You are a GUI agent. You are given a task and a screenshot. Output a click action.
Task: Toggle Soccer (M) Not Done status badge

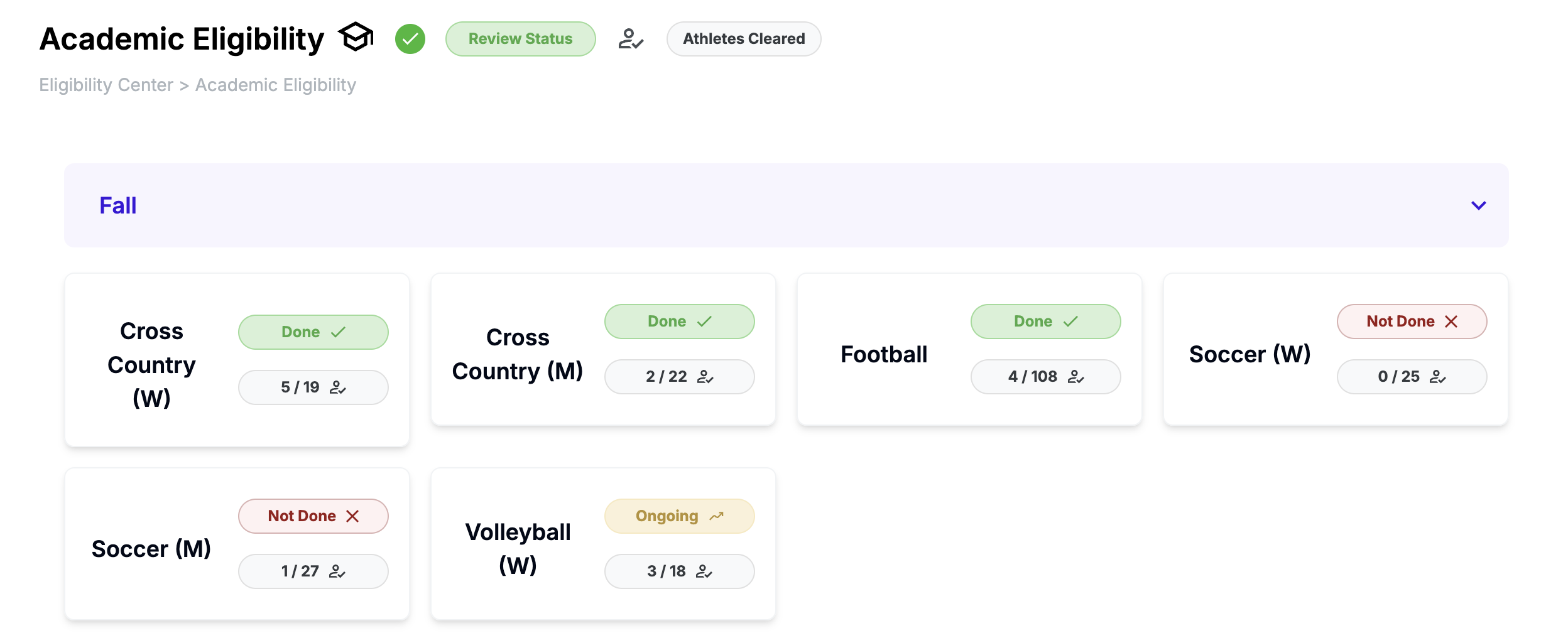[x=313, y=516]
